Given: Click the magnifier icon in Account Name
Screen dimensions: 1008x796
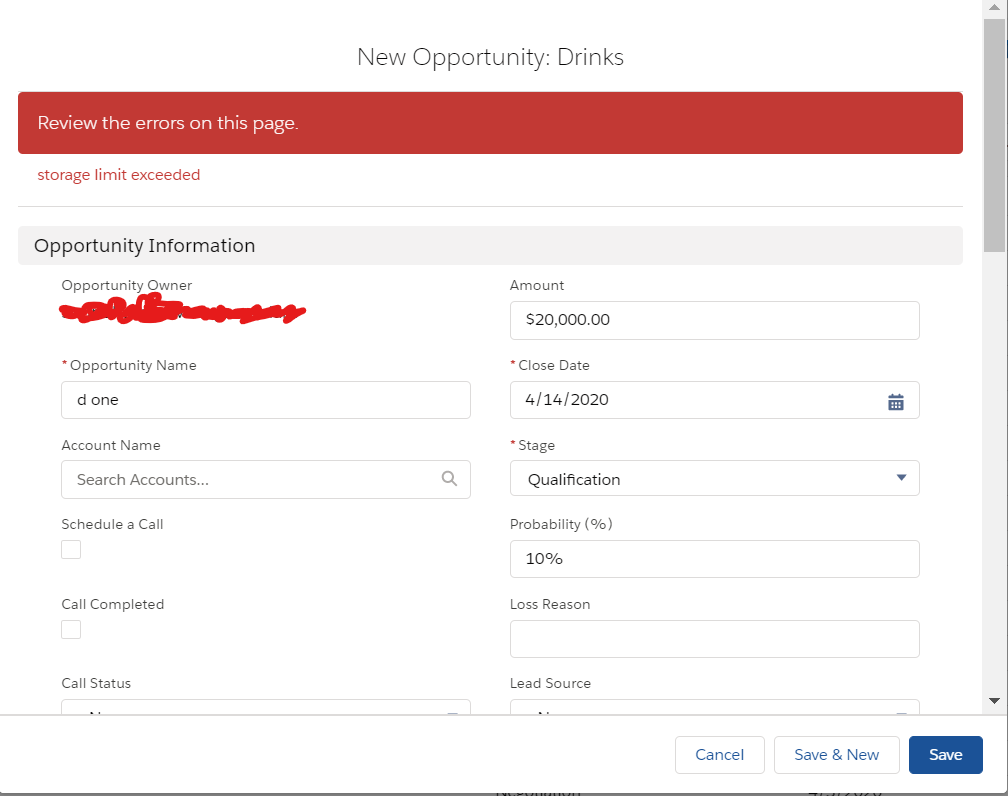Looking at the screenshot, I should point(449,479).
